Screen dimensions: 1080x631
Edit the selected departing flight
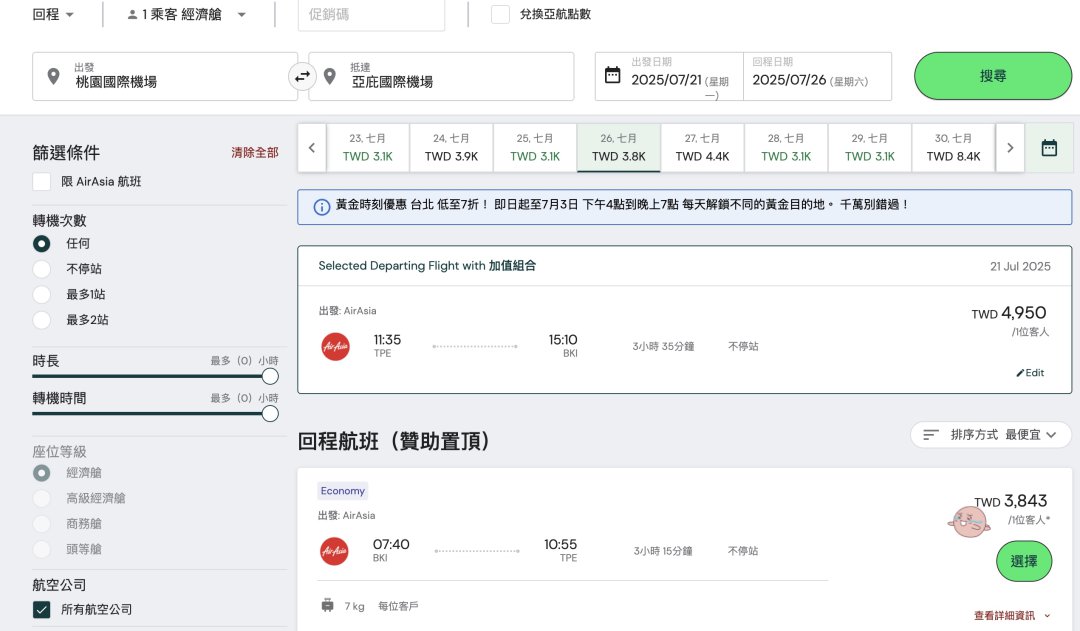click(1030, 373)
